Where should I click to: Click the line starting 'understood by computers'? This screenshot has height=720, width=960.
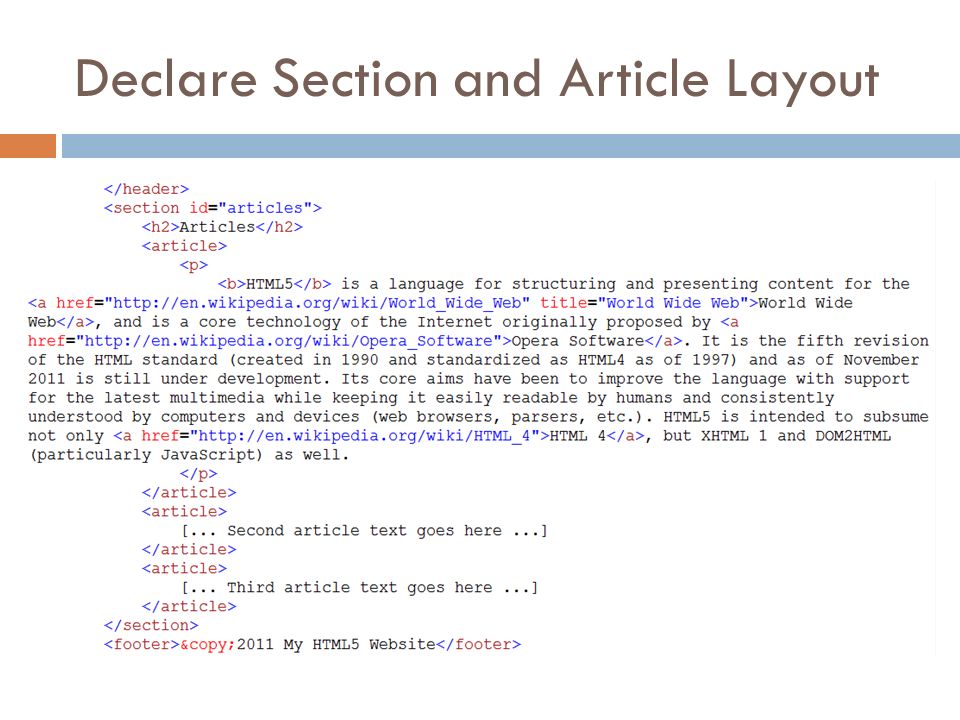coord(478,417)
